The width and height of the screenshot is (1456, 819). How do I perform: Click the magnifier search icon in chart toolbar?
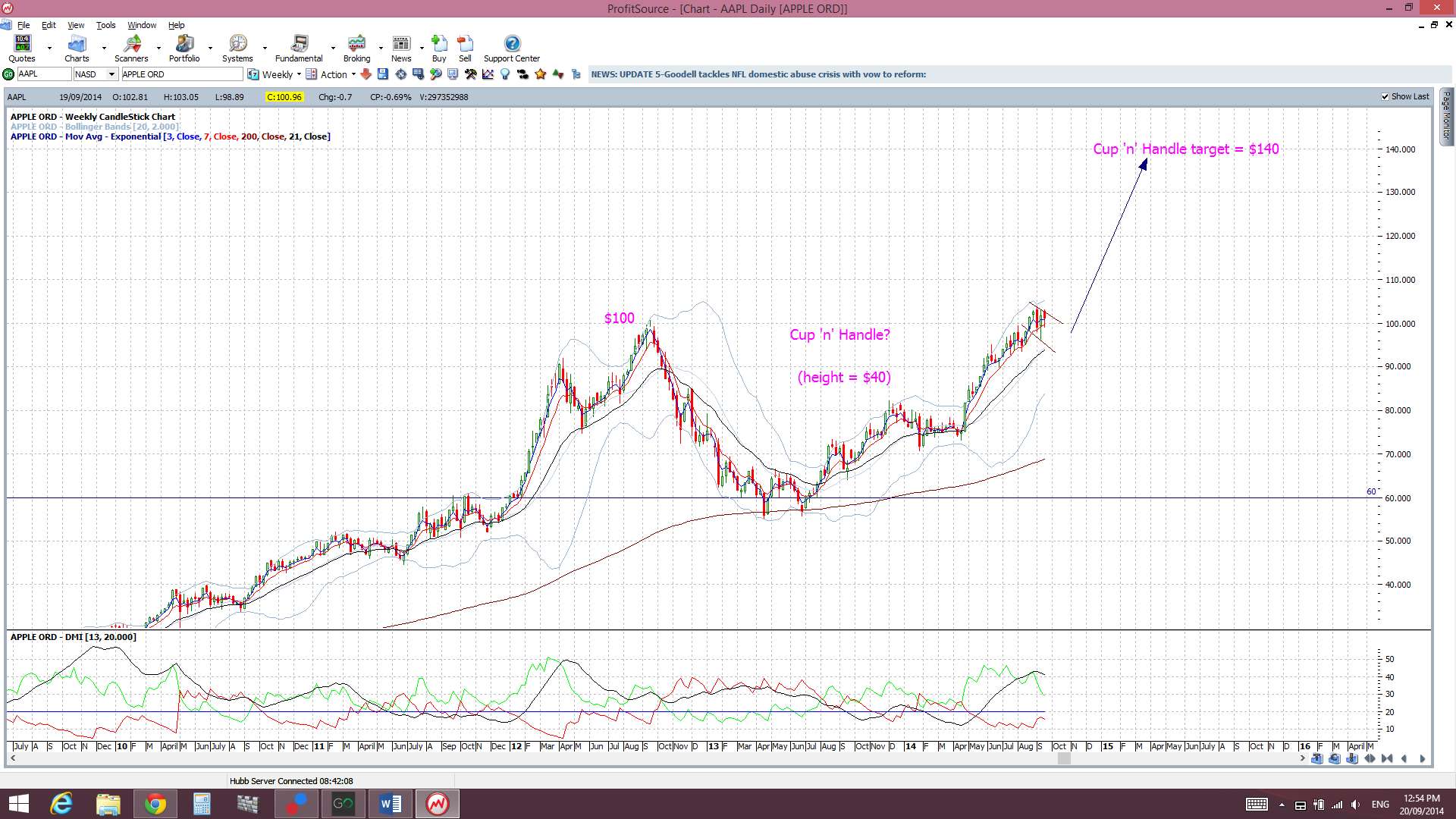click(435, 74)
